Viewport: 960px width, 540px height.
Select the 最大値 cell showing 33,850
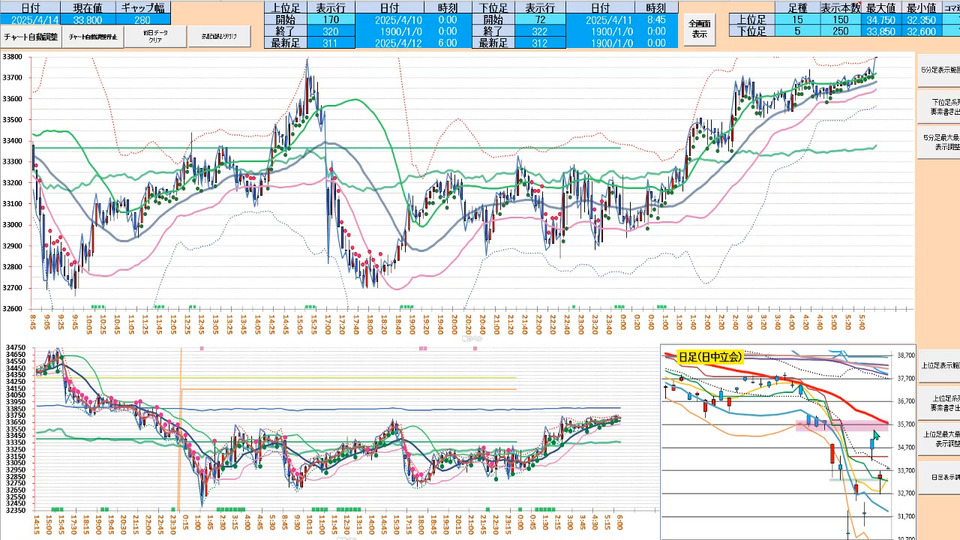[x=880, y=31]
